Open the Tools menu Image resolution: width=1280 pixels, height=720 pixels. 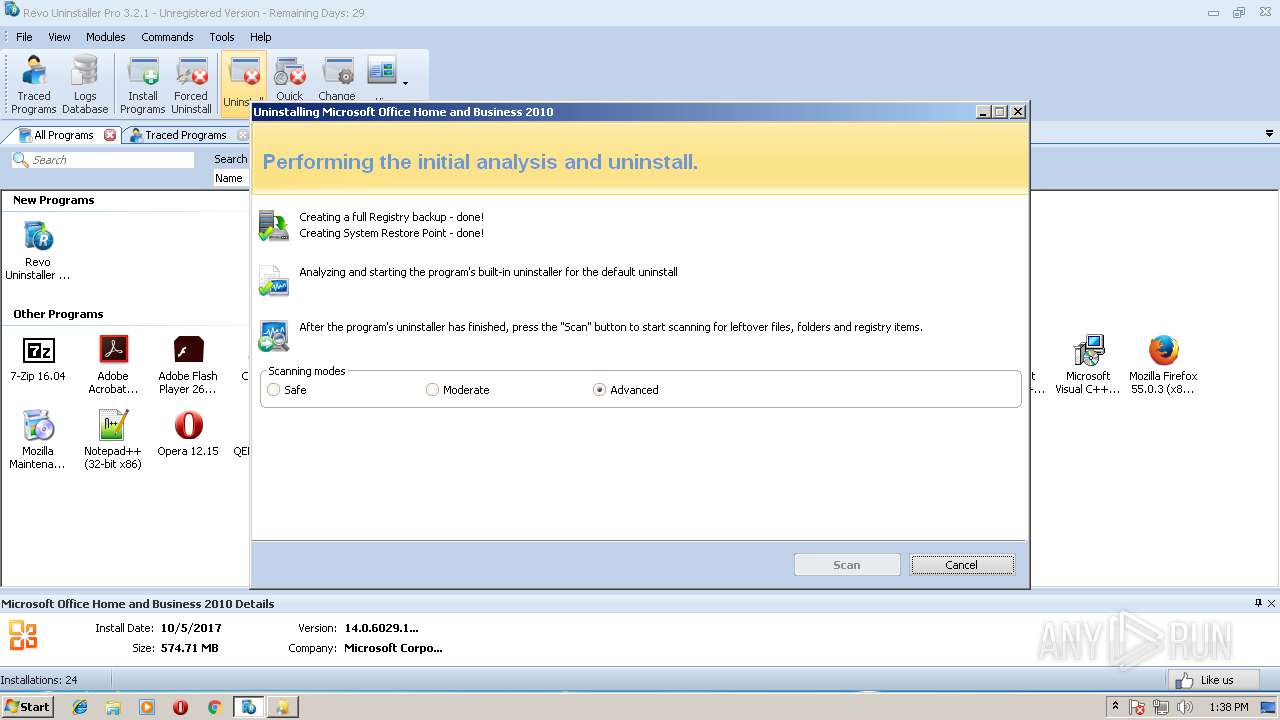pyautogui.click(x=222, y=37)
